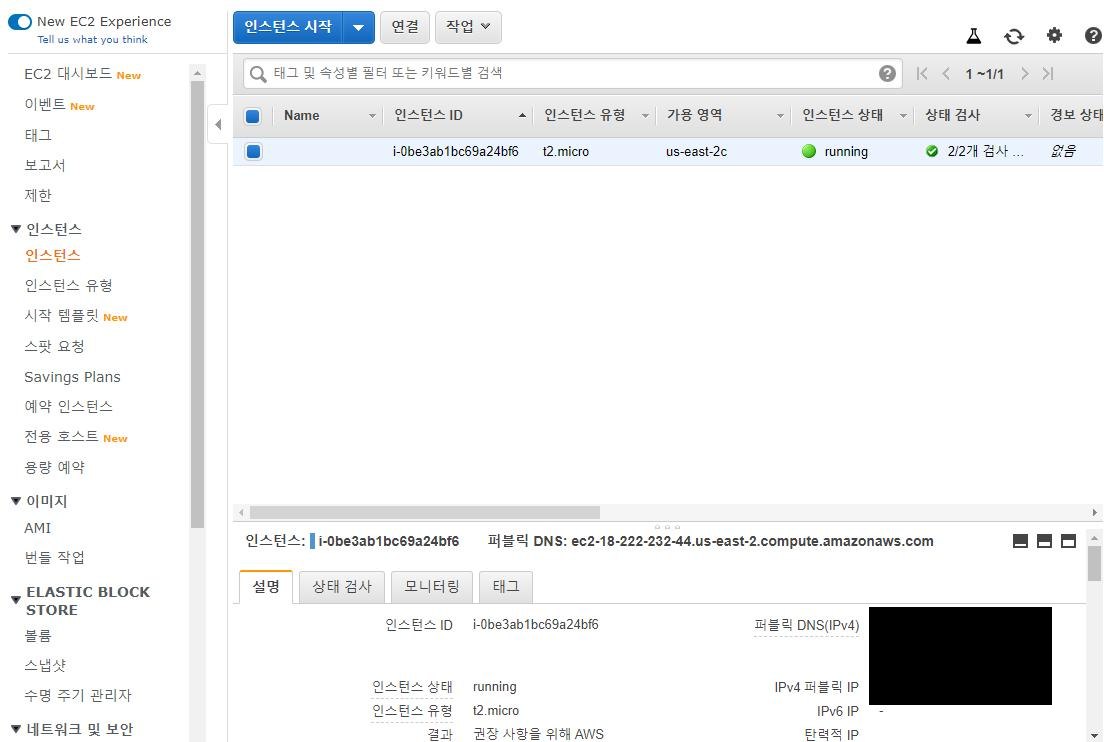This screenshot has width=1104, height=742.
Task: Click the 연결 connect button
Action: pos(405,27)
